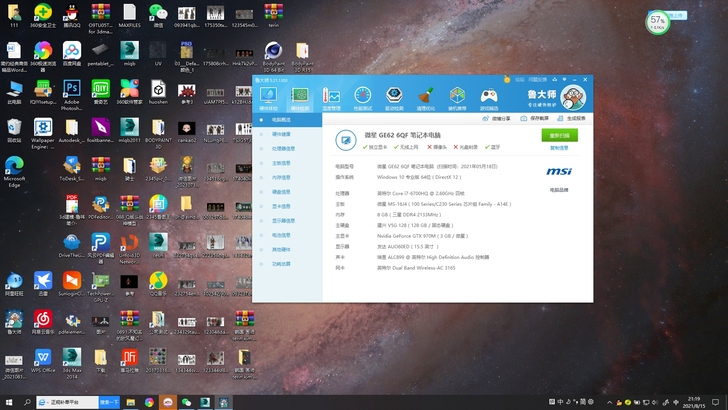Image resolution: width=728 pixels, height=410 pixels.
Task: Open the QQ音乐 desktop icon
Action: (158, 284)
